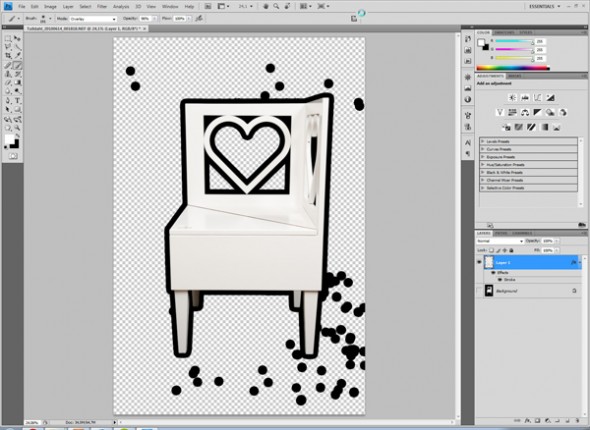
Task: Select the Eyedropper tool
Action: (x=17, y=56)
